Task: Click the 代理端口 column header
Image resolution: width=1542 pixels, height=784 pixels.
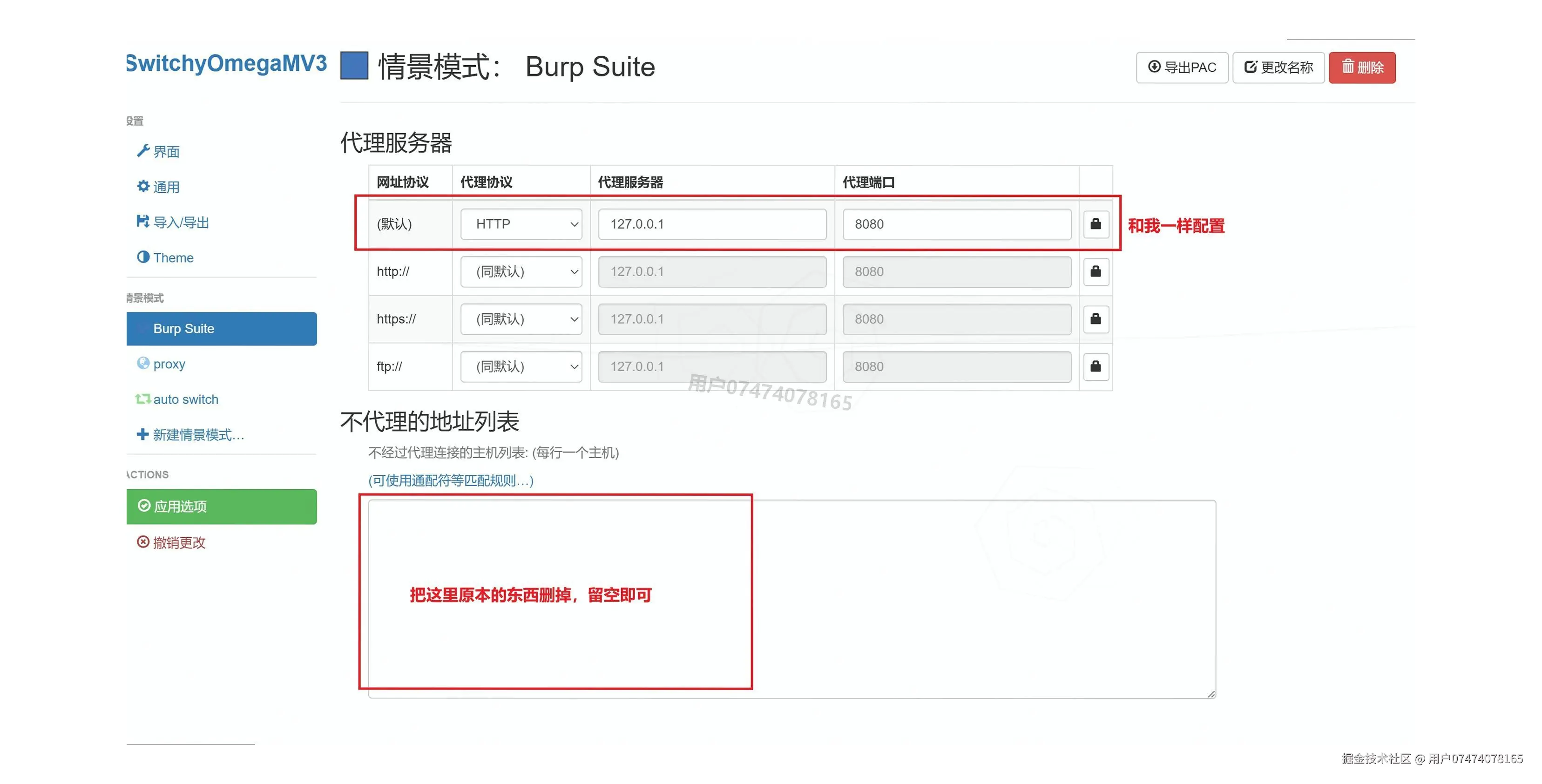Action: [869, 182]
